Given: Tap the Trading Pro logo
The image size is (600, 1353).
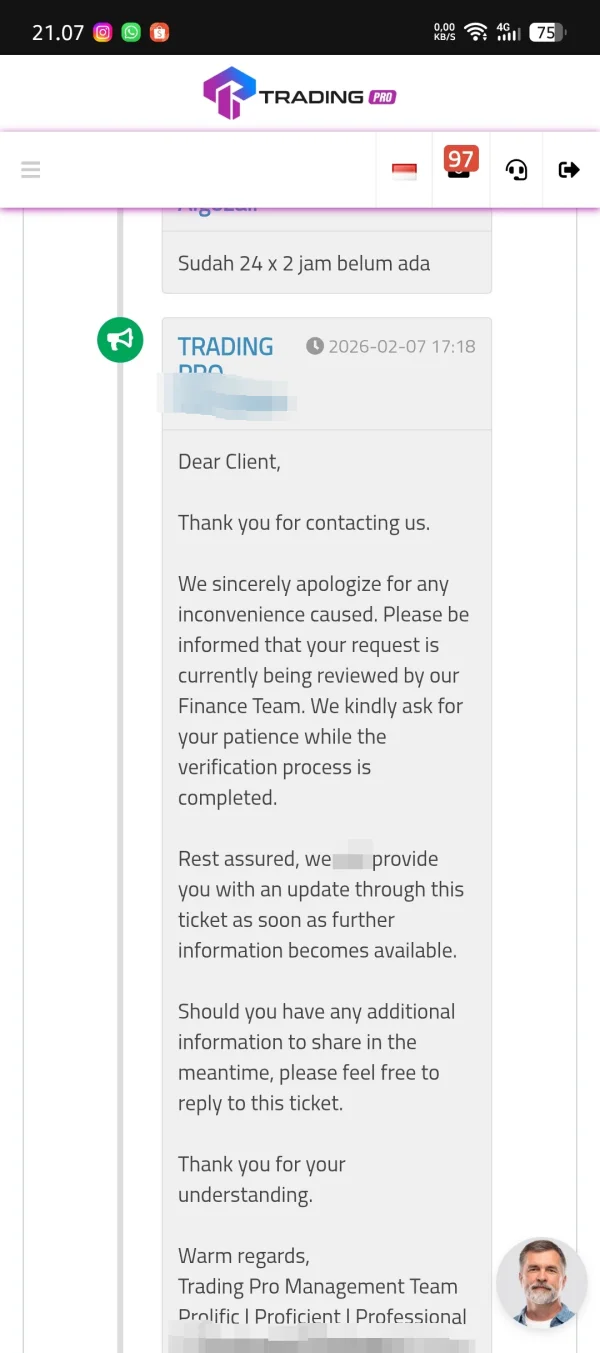Looking at the screenshot, I should [x=299, y=94].
